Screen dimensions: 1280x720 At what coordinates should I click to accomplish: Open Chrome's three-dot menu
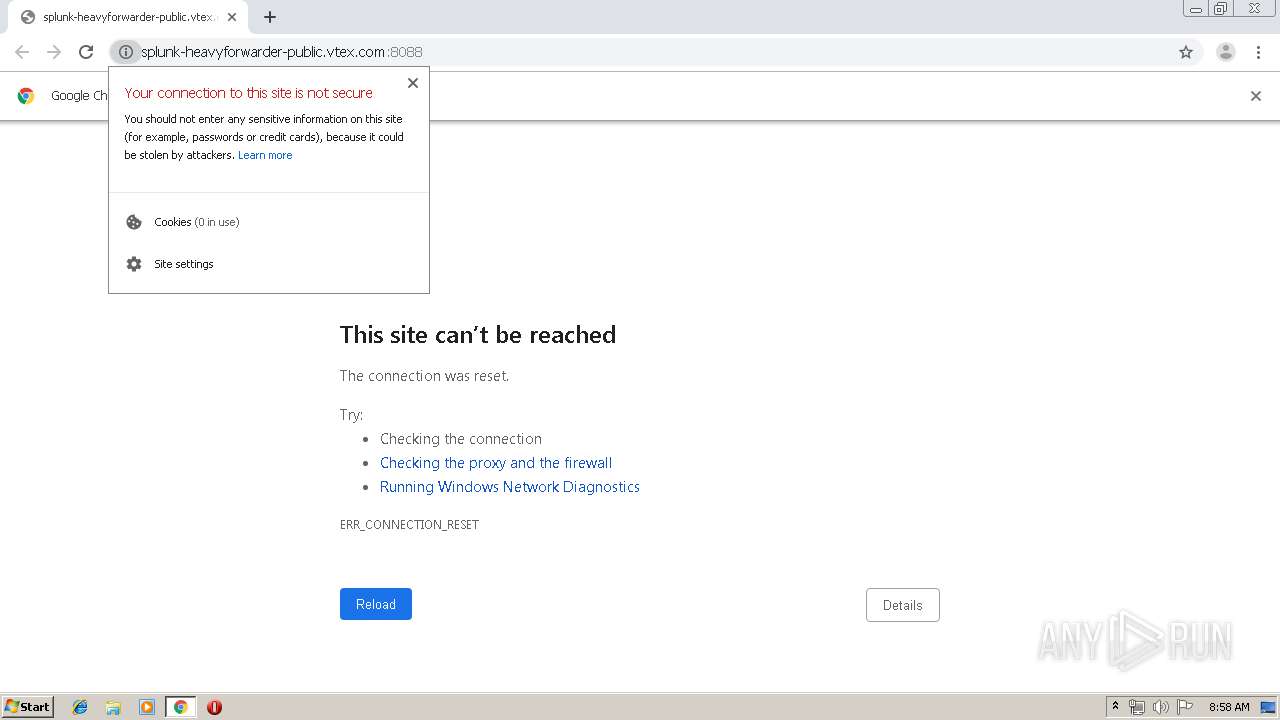[1259, 52]
